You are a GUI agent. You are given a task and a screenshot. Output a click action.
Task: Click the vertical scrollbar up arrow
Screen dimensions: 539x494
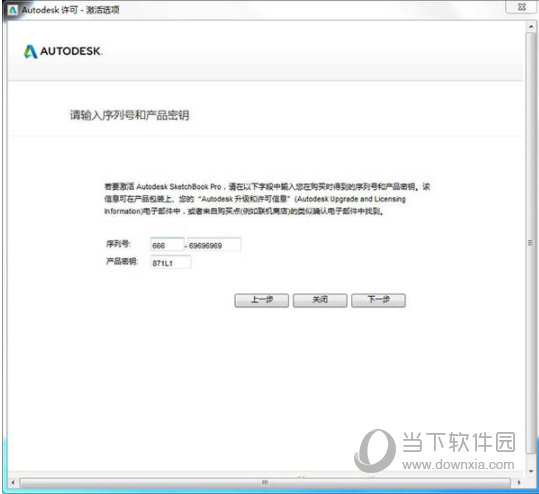coord(531,27)
